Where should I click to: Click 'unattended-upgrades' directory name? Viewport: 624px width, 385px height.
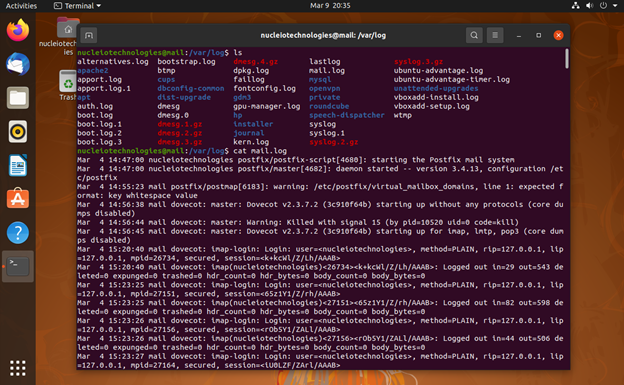click(x=436, y=88)
